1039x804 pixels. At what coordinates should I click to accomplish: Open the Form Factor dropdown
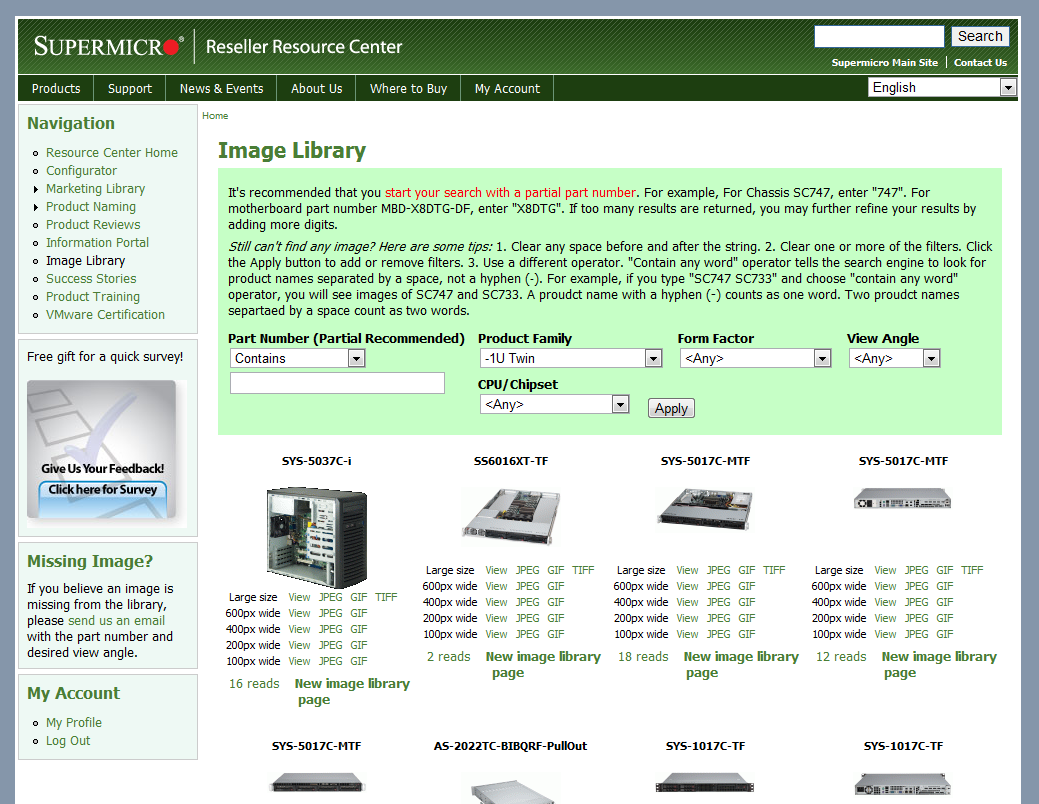coord(755,359)
